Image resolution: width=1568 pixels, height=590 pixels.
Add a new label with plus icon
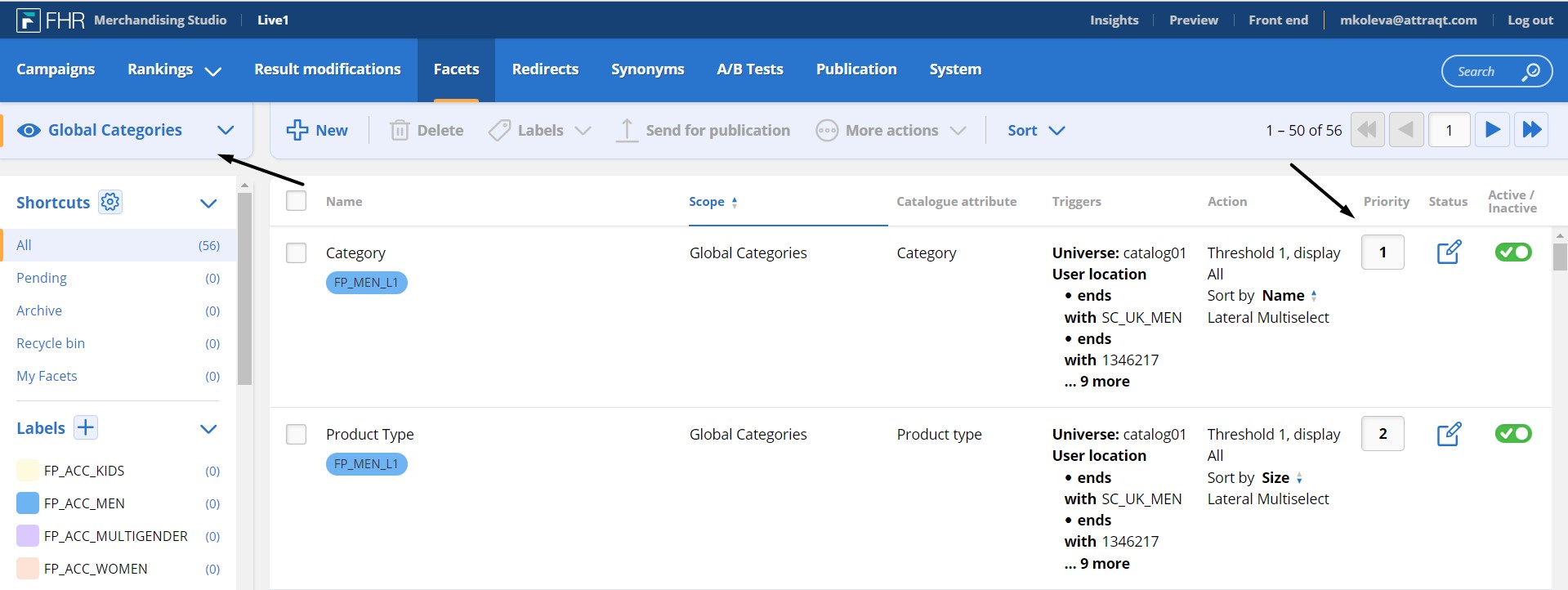coord(86,427)
